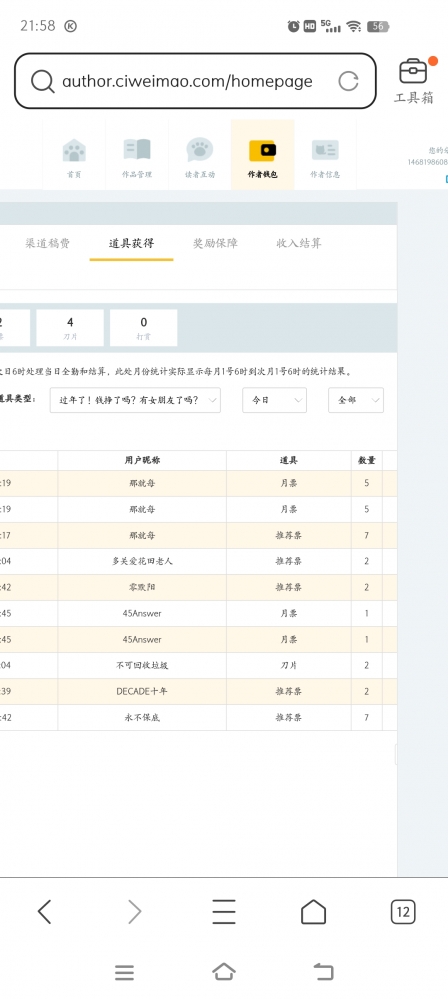Click the 数量 column header
448x999 pixels.
[366, 461]
